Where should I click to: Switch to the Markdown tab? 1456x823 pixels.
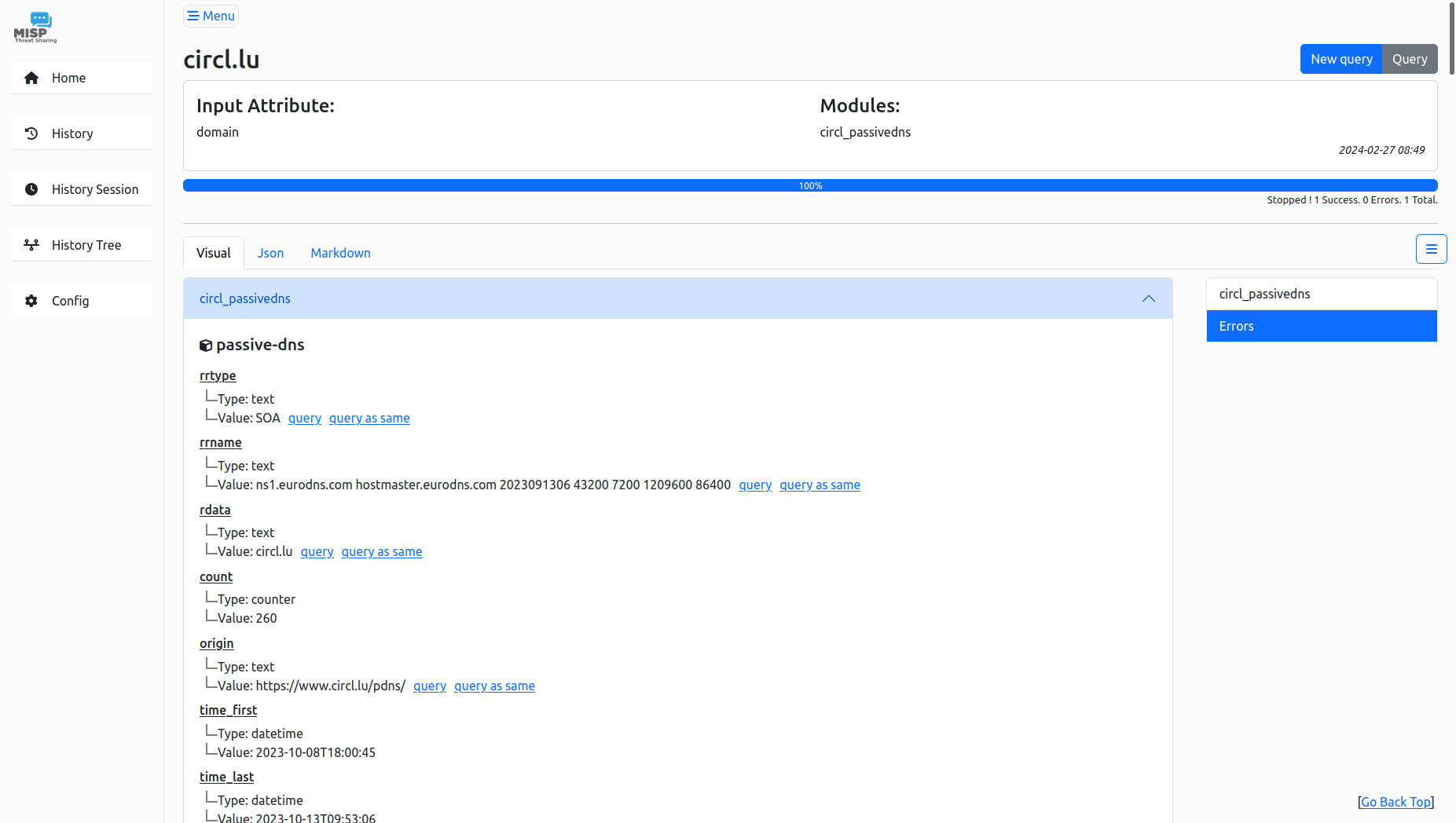(340, 253)
